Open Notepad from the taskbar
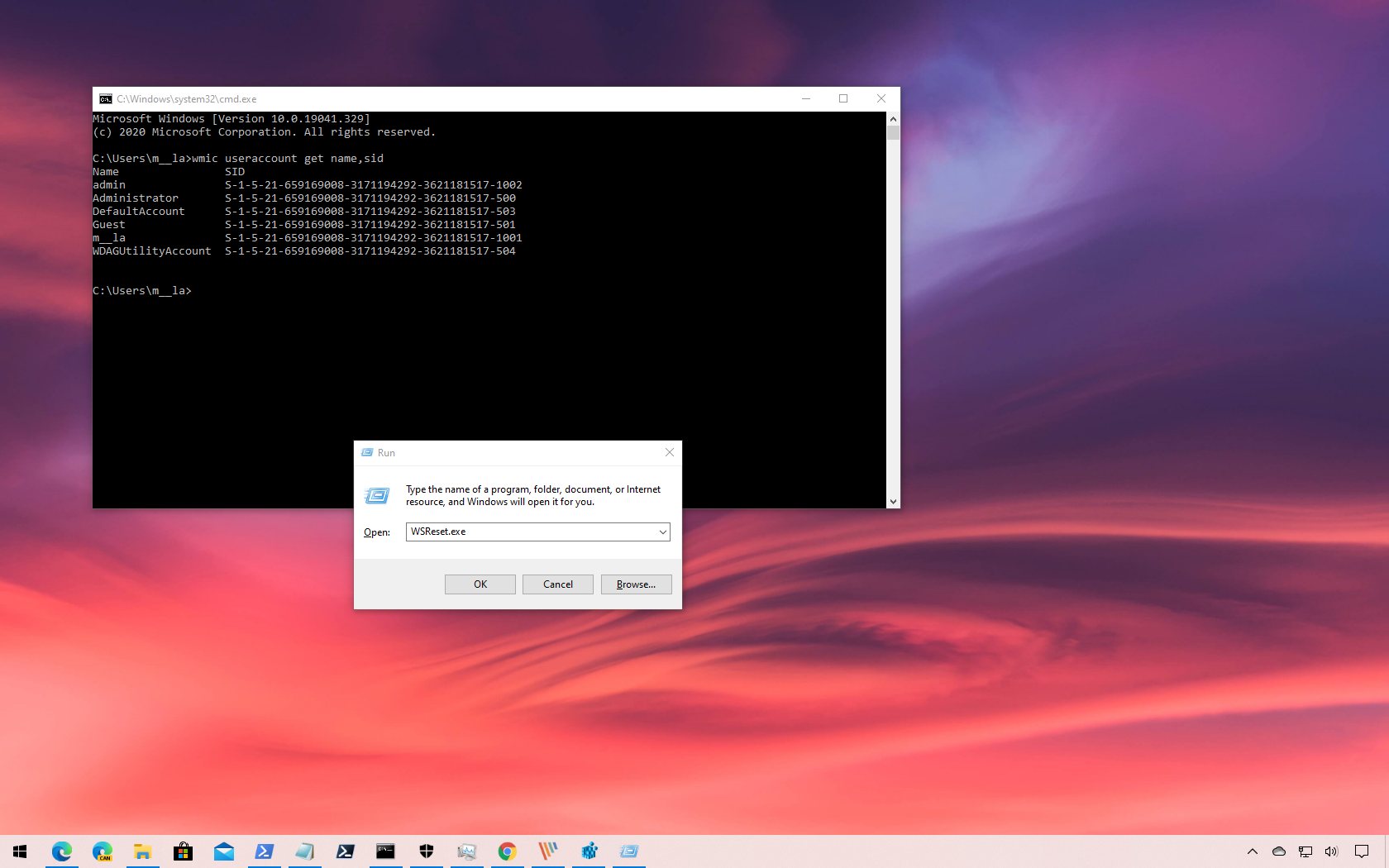 pos(304,851)
